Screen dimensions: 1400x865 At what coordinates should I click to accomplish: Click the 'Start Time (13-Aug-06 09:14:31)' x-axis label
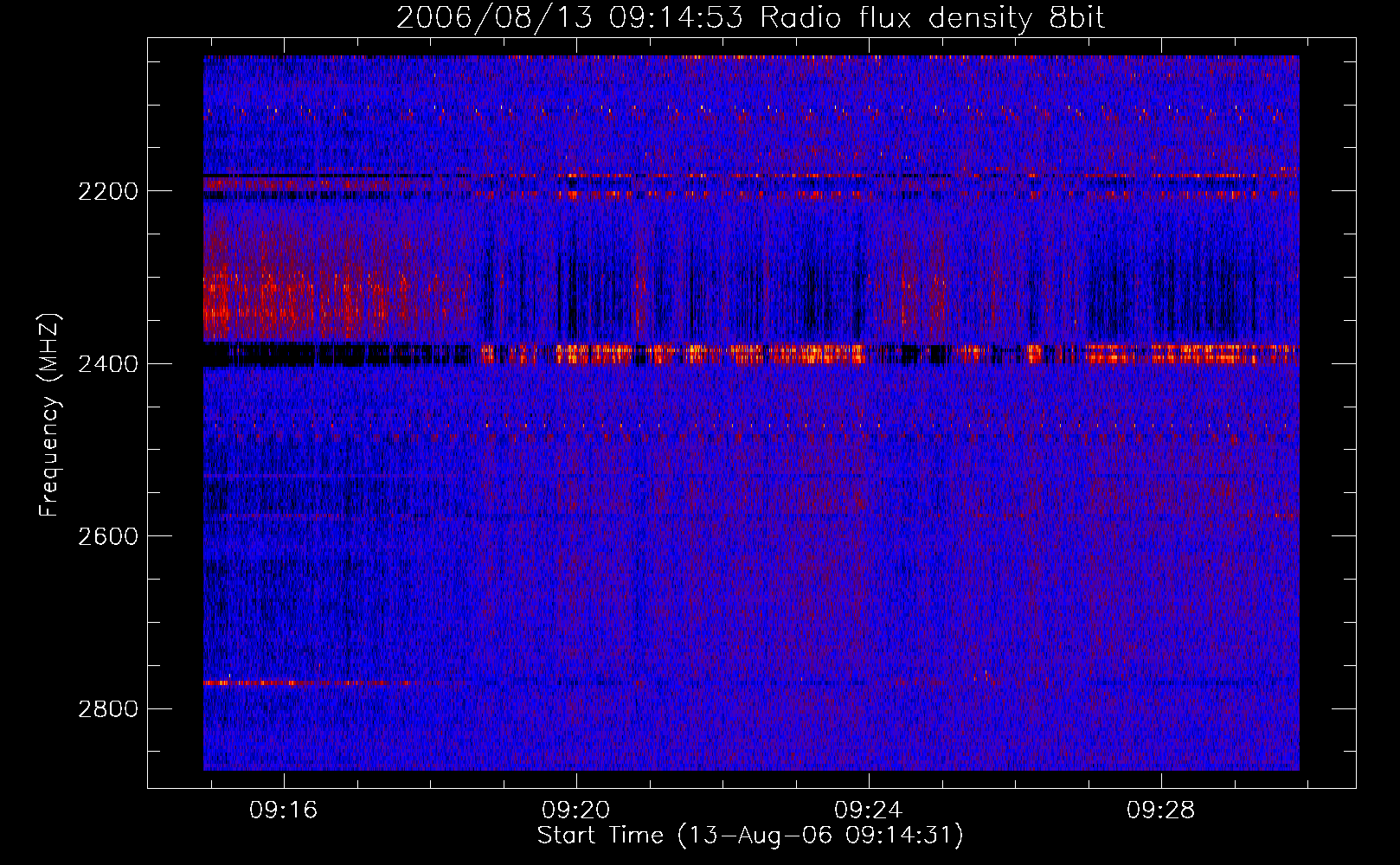(750, 836)
